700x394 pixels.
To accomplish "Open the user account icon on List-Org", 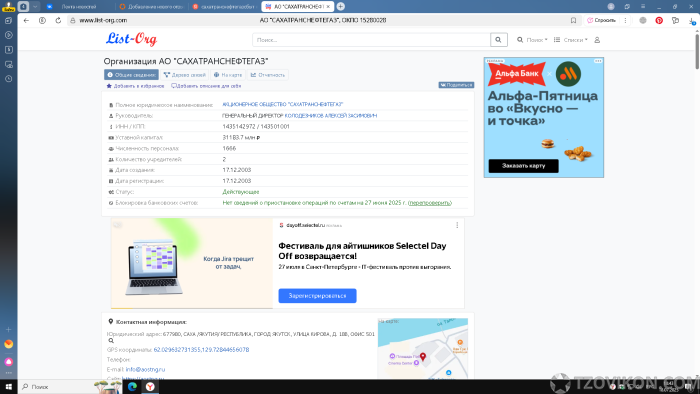I will [597, 40].
